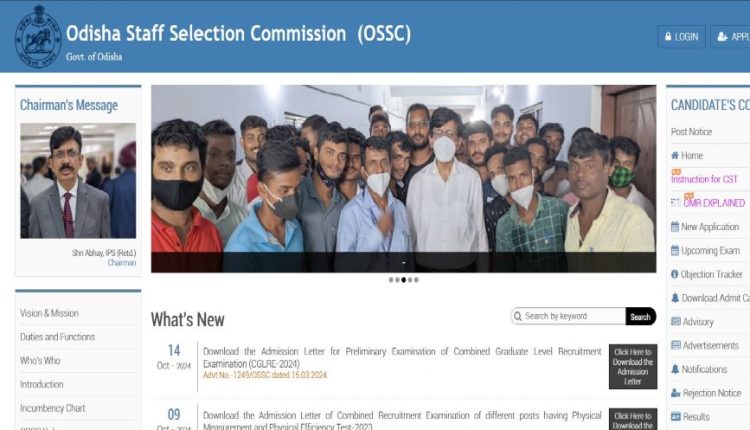The width and height of the screenshot is (750, 430).
Task: Click calendar icon next to Upcoming Exam
Action: pos(675,250)
